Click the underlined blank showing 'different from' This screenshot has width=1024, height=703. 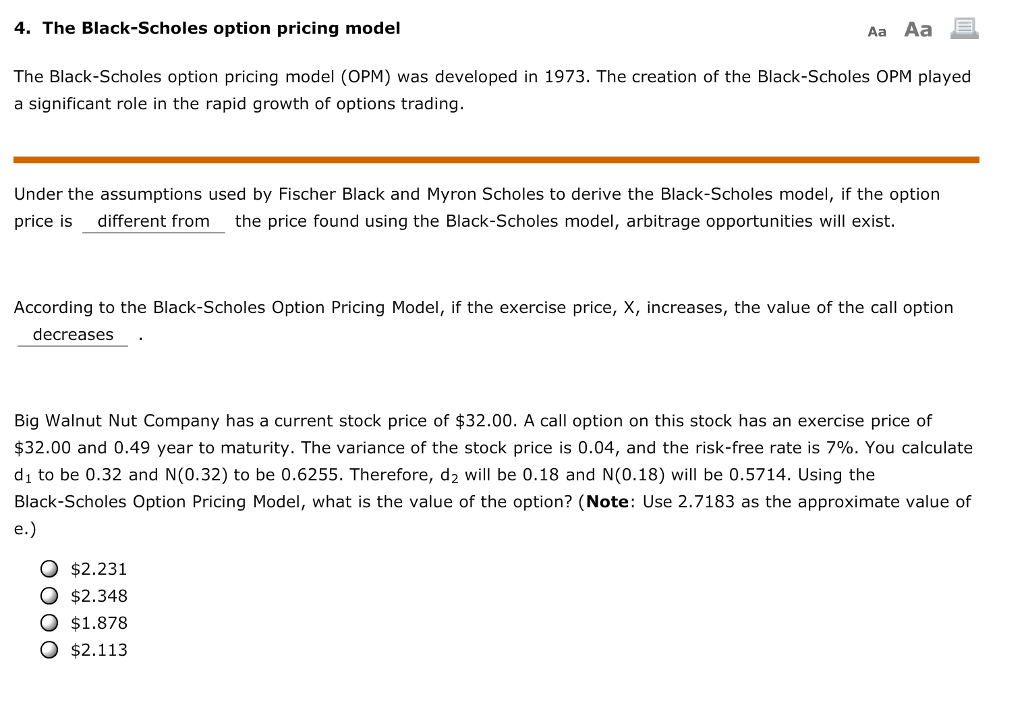(x=153, y=221)
